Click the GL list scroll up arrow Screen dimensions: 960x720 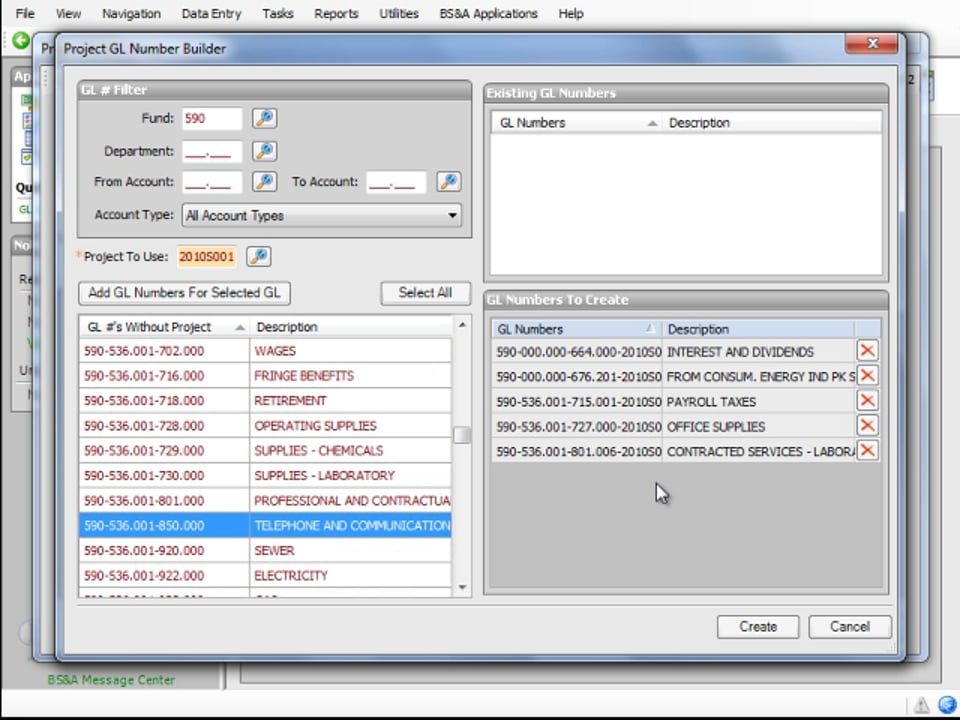(x=462, y=324)
